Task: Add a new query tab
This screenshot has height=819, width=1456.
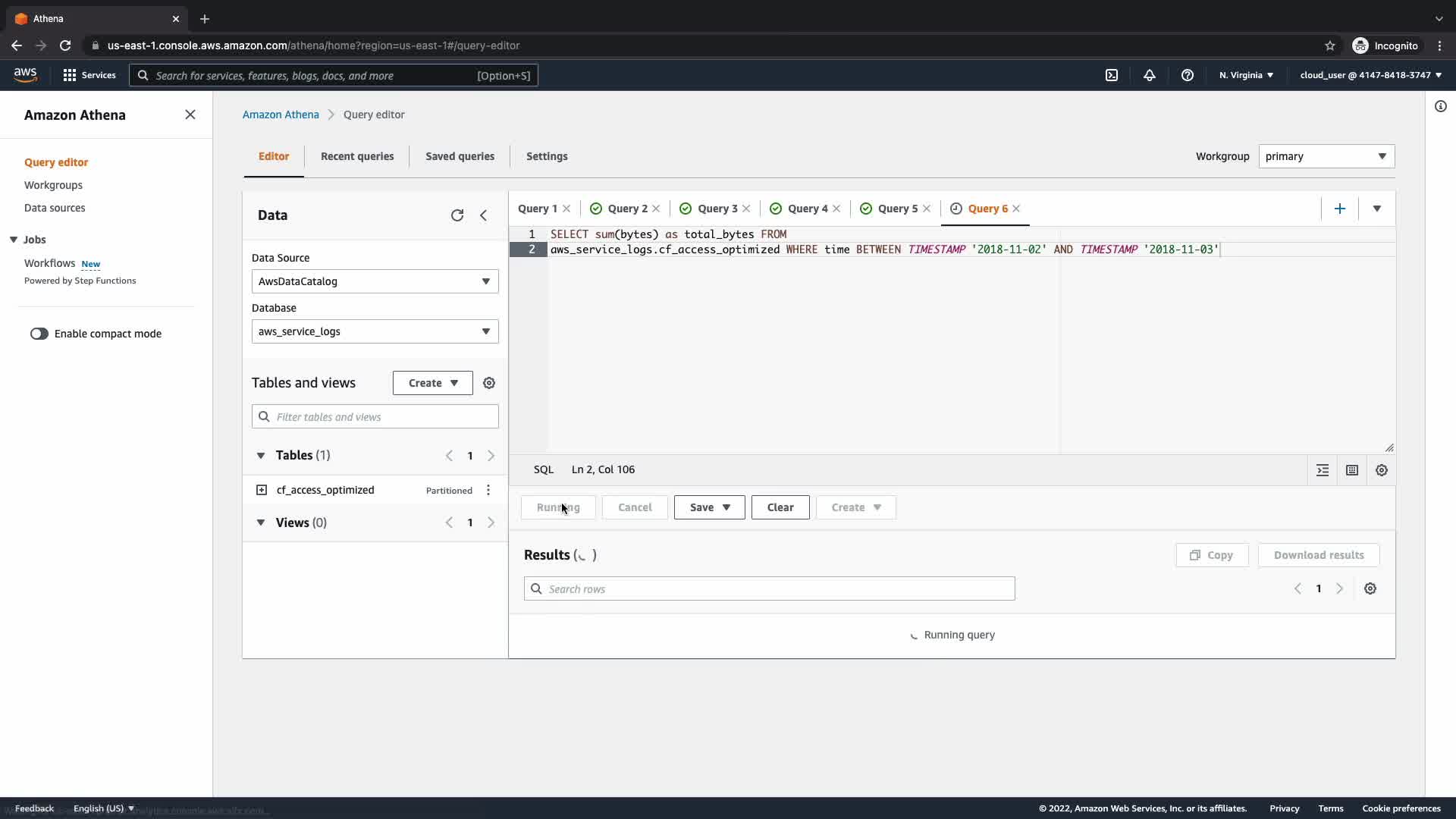Action: coord(1339,209)
